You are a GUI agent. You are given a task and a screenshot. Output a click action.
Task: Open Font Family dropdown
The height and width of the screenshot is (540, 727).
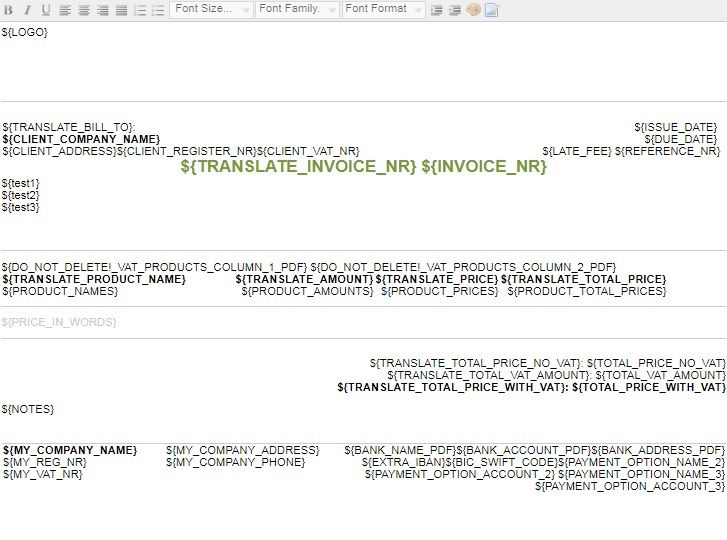[x=297, y=9]
